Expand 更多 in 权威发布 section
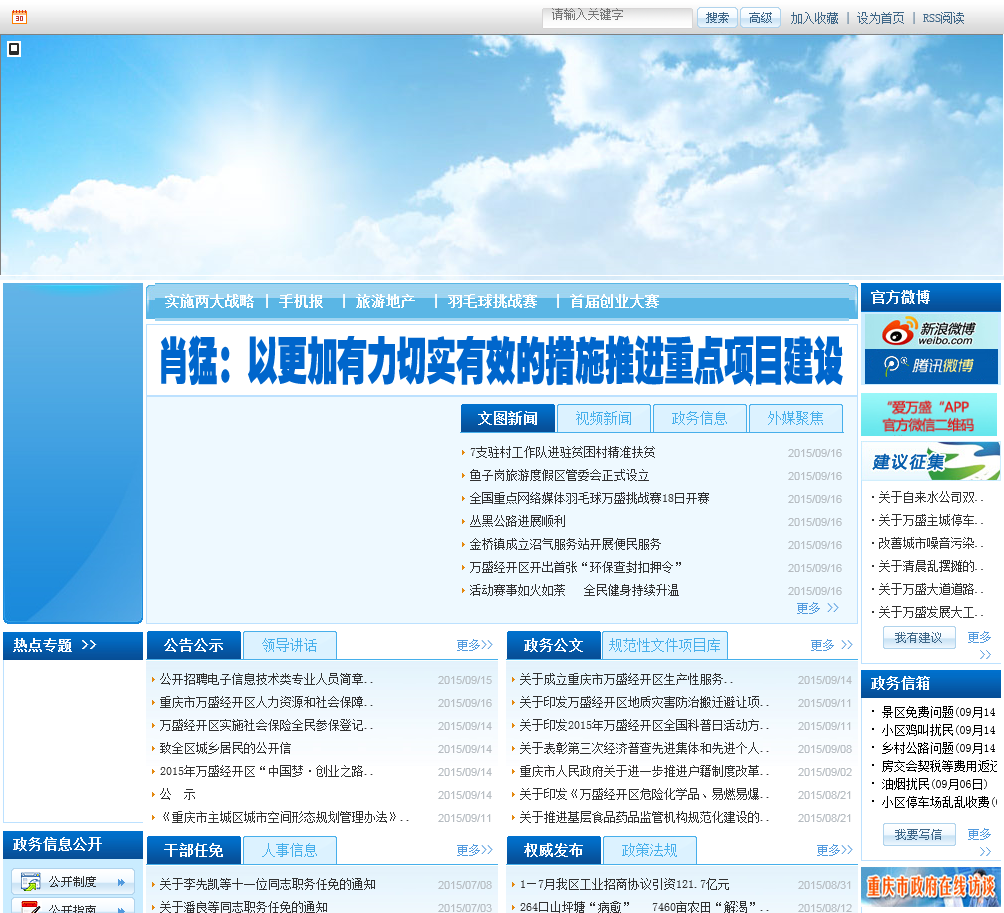Screen dimensions: 1004x913 click(834, 850)
